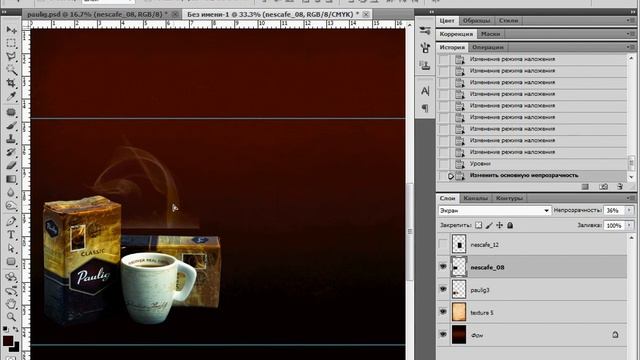This screenshot has width=640, height=360.
Task: Select the Healing Brush tool
Action: coord(11,112)
